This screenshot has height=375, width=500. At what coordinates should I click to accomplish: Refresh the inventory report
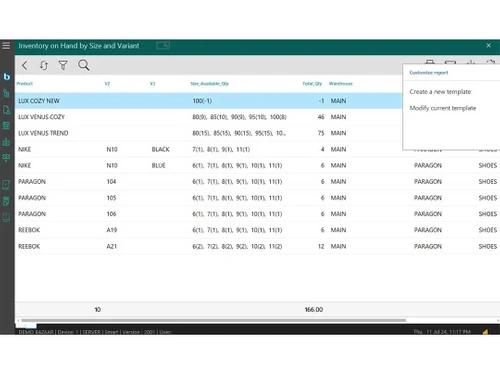(44, 65)
